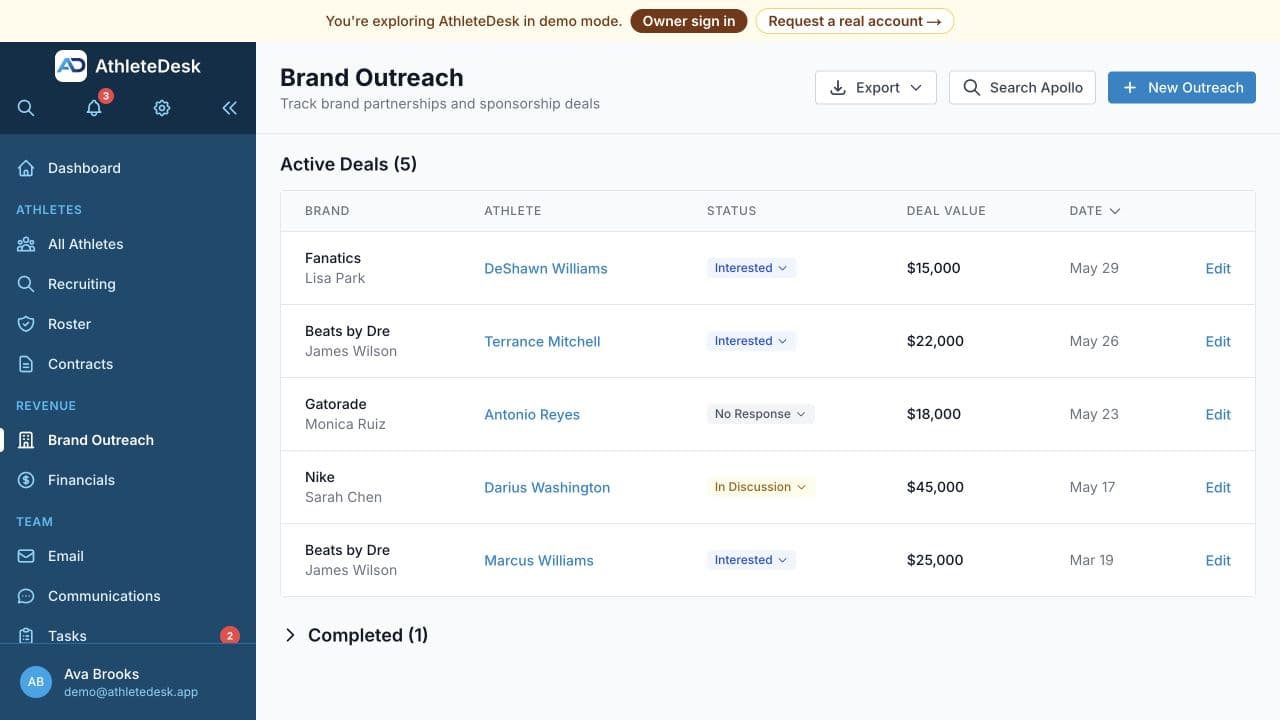Click Request a real account button
The width and height of the screenshot is (1280, 720).
tap(854, 21)
